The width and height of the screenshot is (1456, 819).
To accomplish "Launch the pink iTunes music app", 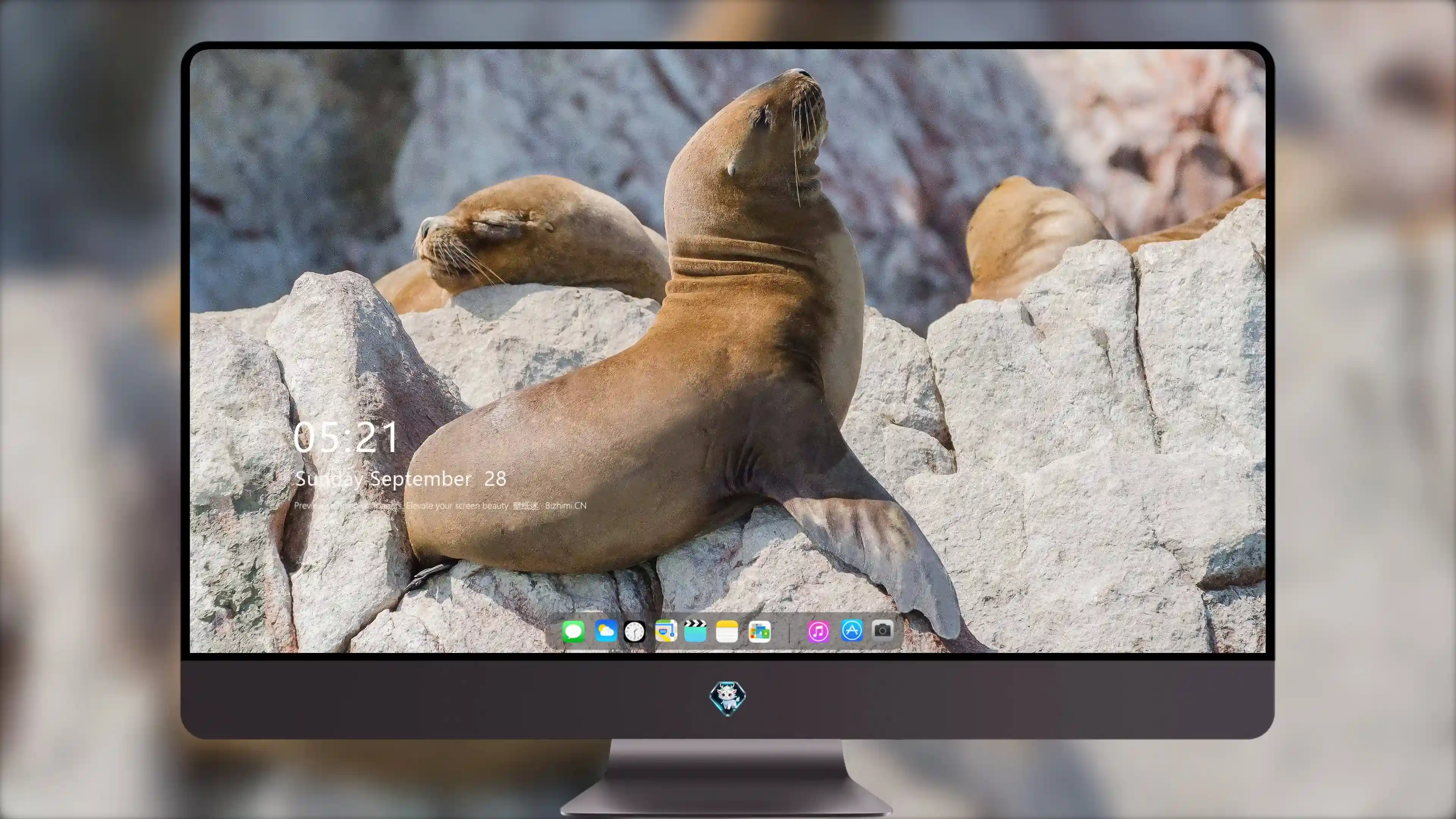I will [x=818, y=631].
